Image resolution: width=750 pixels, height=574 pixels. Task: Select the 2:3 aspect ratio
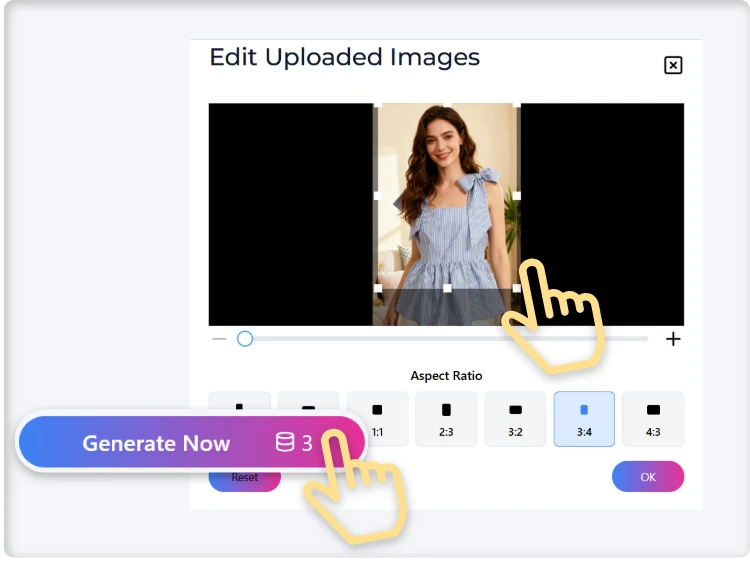pos(446,419)
